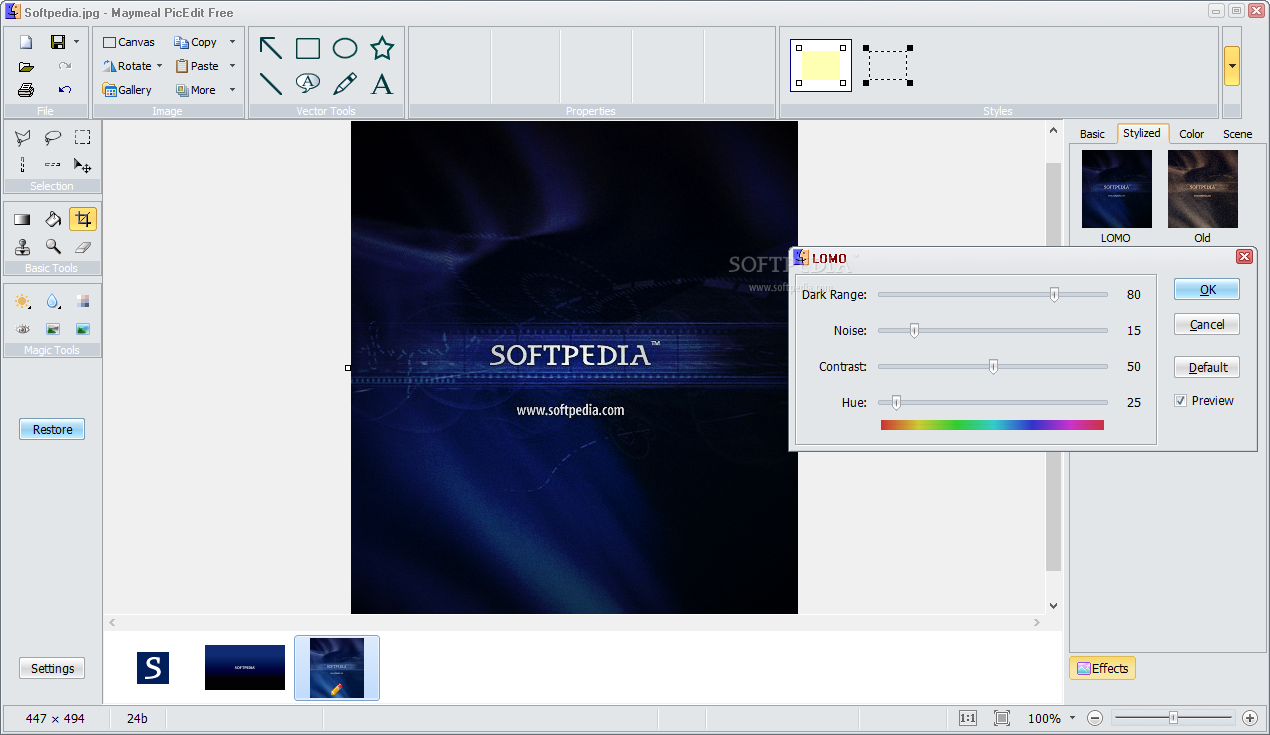Click the Contrast slider handle
The width and height of the screenshot is (1270, 735).
tap(993, 366)
